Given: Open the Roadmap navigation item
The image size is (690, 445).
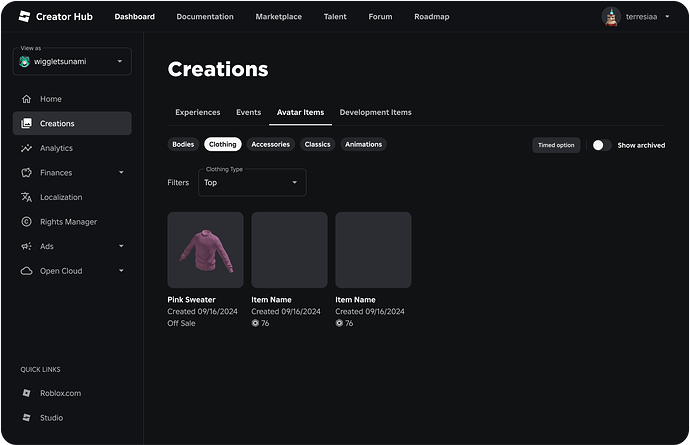Looking at the screenshot, I should [432, 17].
